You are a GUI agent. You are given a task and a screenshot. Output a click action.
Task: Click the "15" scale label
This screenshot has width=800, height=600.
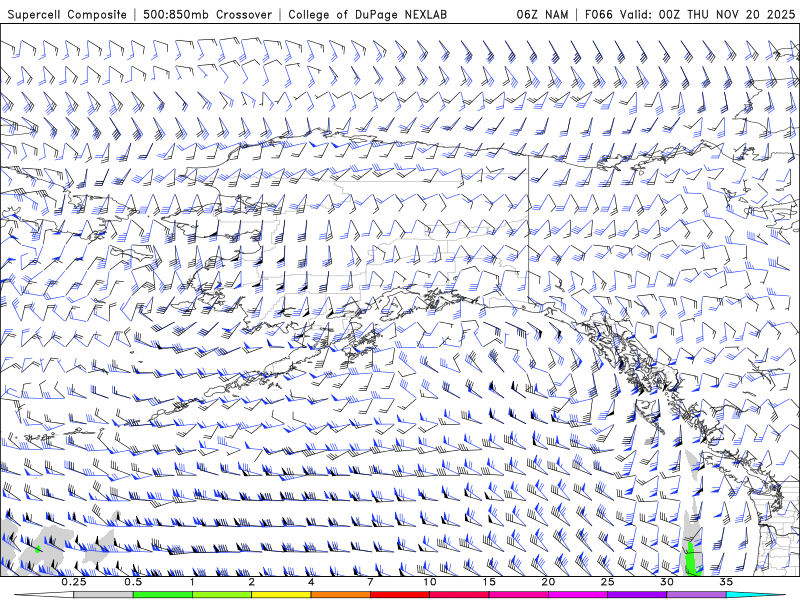point(489,582)
